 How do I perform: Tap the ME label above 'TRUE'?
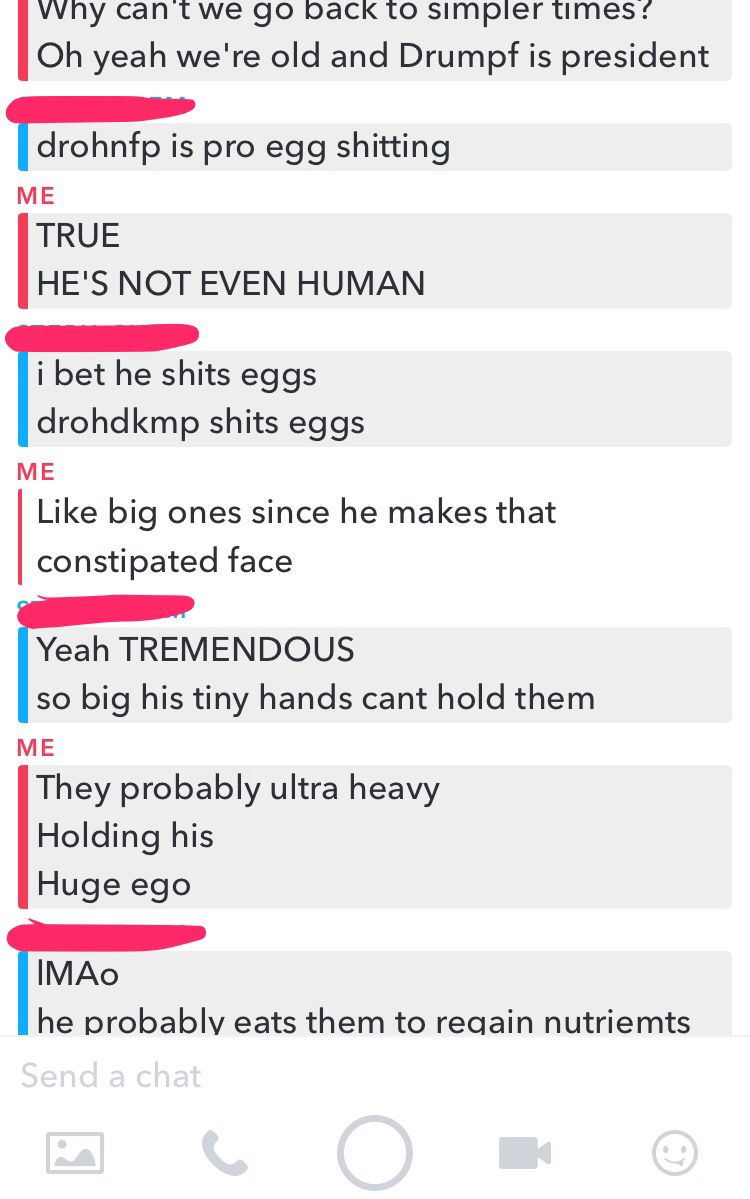click(36, 196)
